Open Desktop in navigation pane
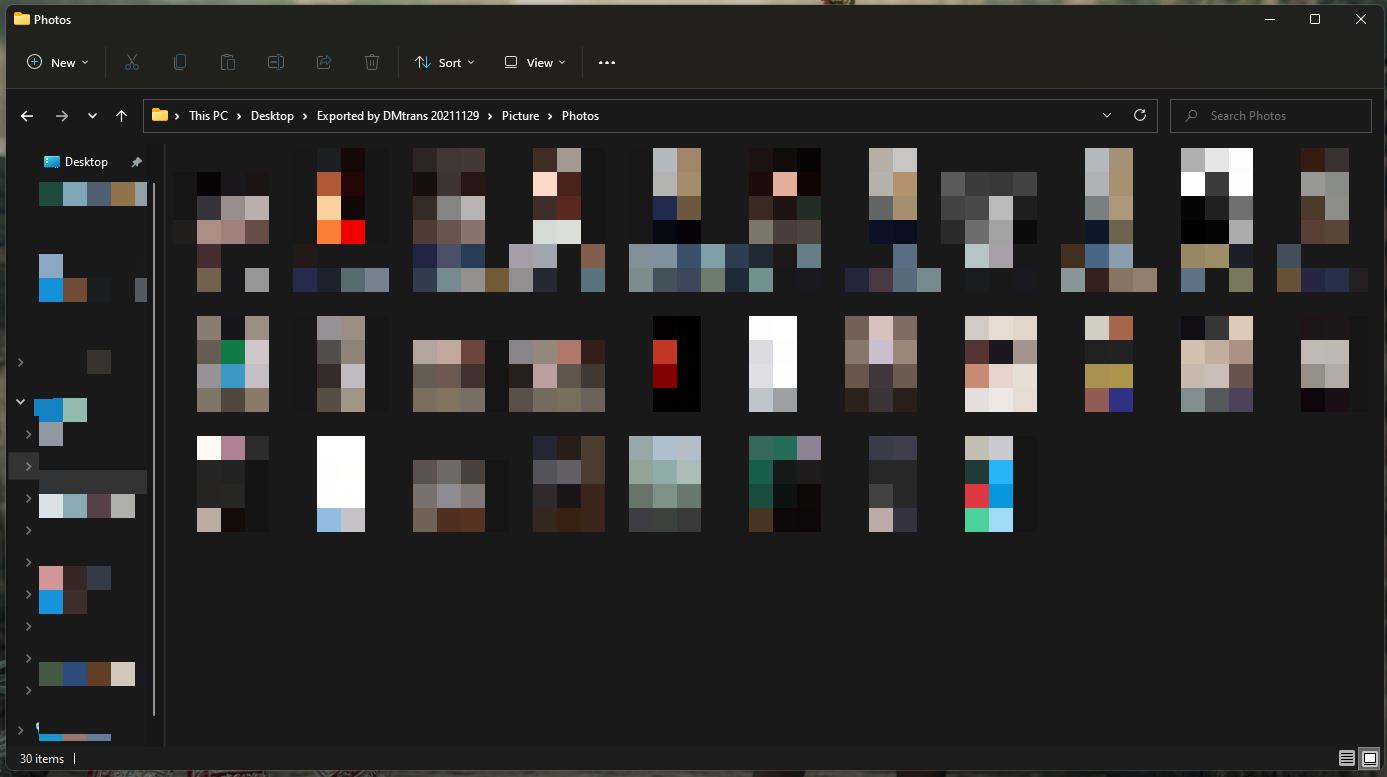The image size is (1387, 777). coord(86,162)
